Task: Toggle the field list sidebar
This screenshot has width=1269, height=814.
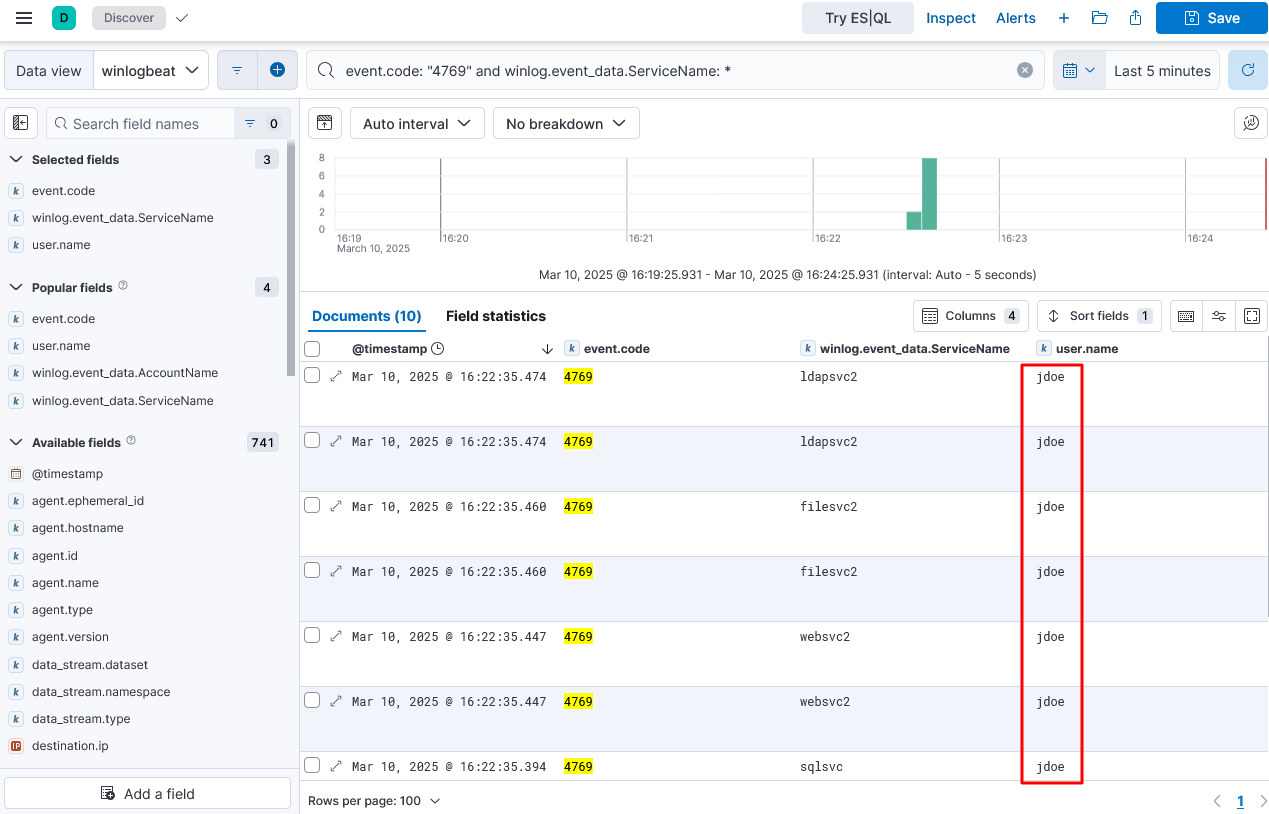Action: click(x=20, y=124)
